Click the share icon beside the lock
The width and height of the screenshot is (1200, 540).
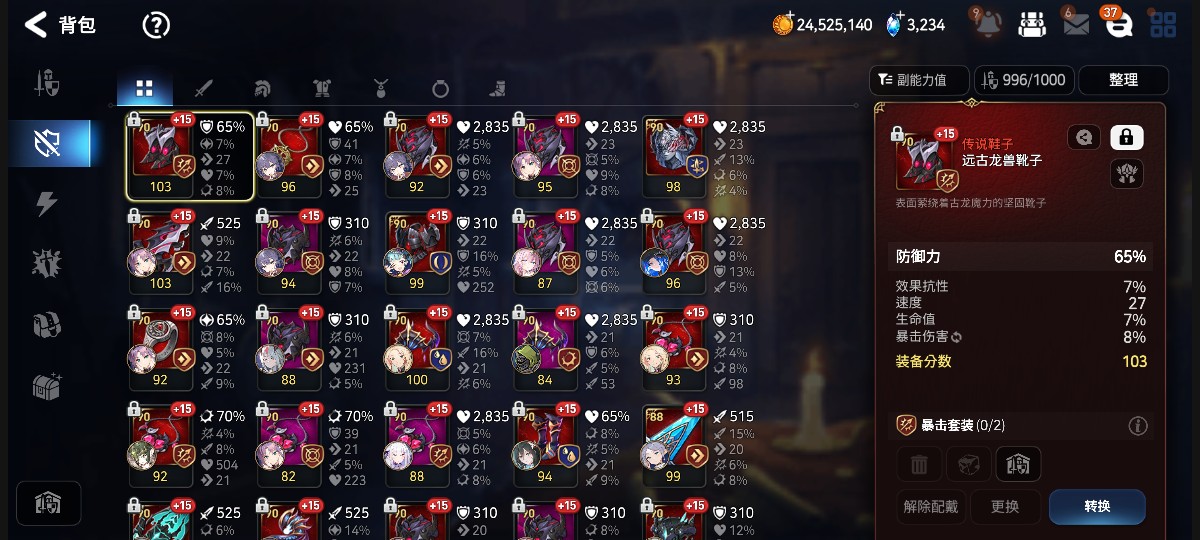click(1084, 137)
